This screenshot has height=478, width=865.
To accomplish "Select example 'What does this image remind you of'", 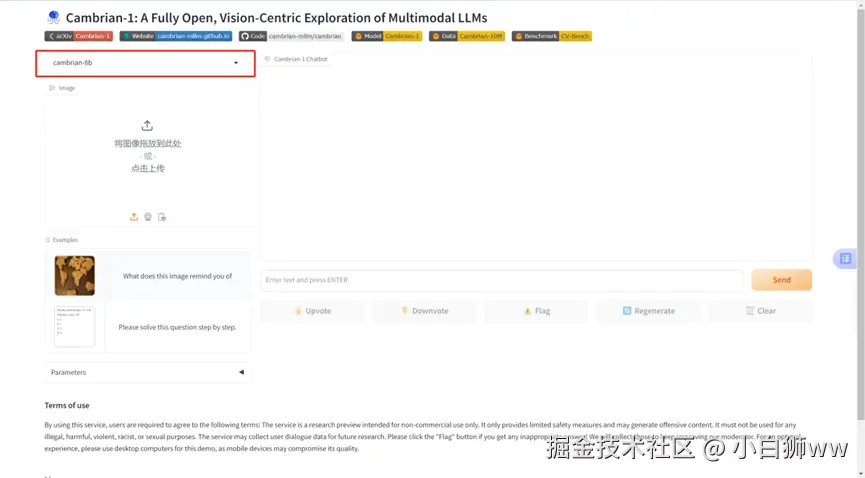I will pyautogui.click(x=178, y=276).
